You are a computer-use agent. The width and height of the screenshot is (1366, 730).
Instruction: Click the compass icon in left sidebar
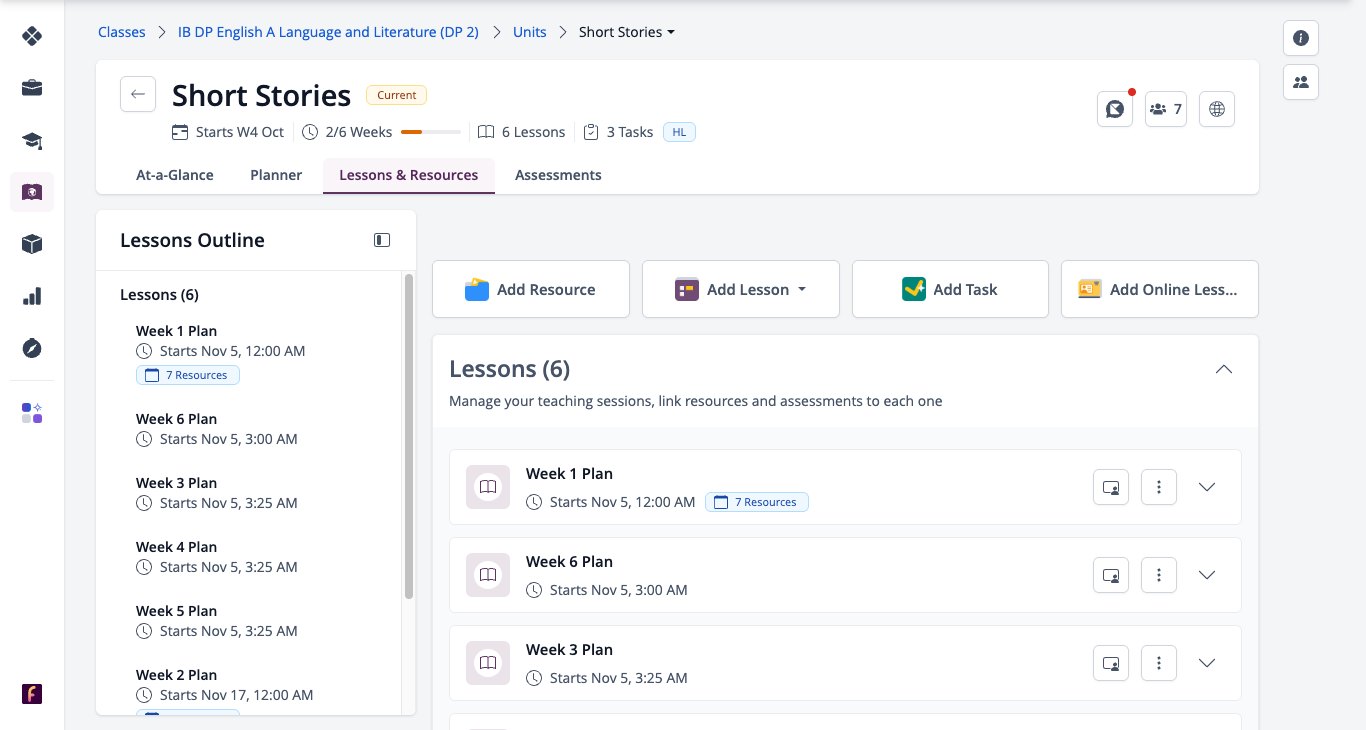coord(32,348)
